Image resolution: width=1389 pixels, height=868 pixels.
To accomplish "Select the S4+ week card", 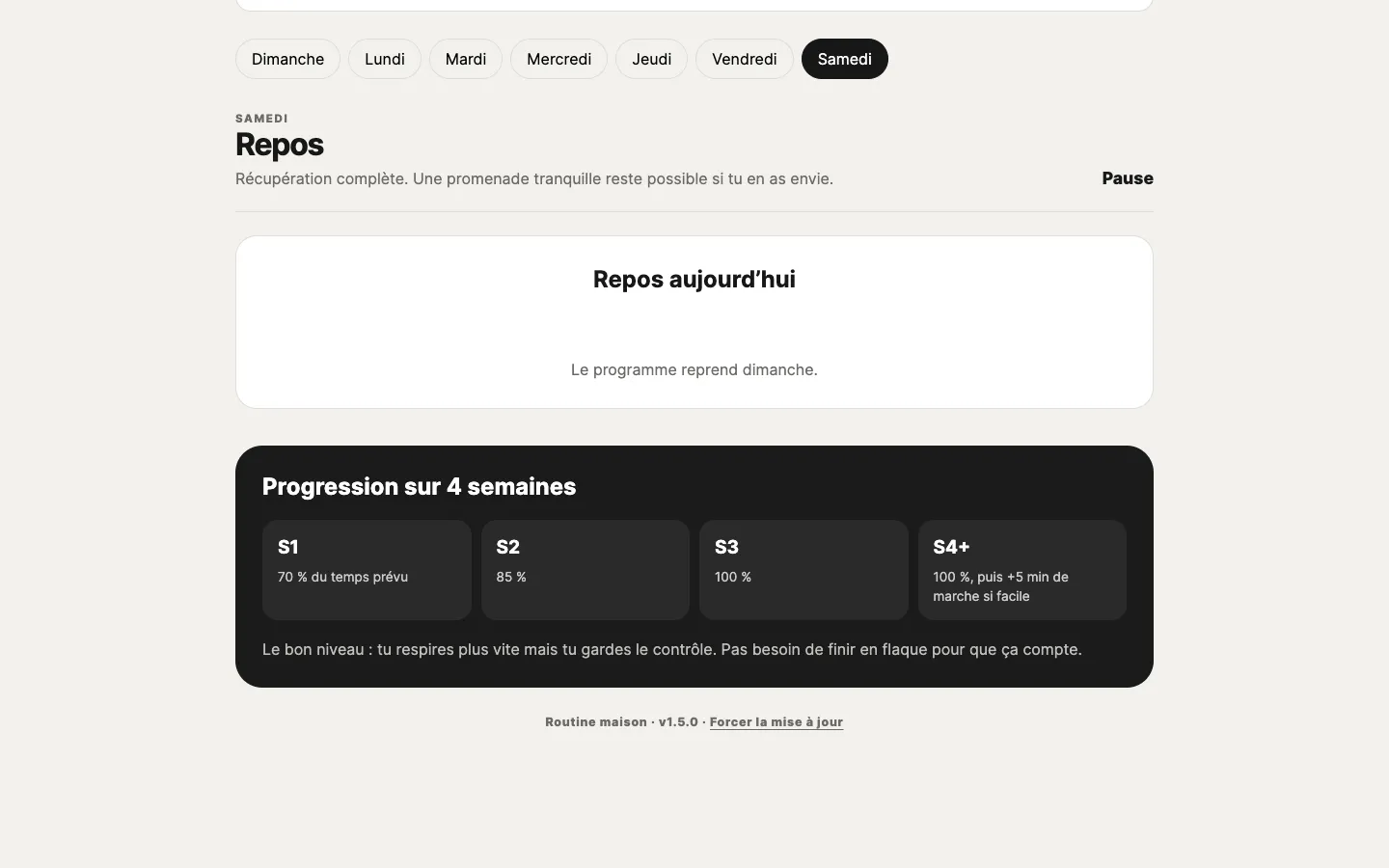I will [1022, 570].
